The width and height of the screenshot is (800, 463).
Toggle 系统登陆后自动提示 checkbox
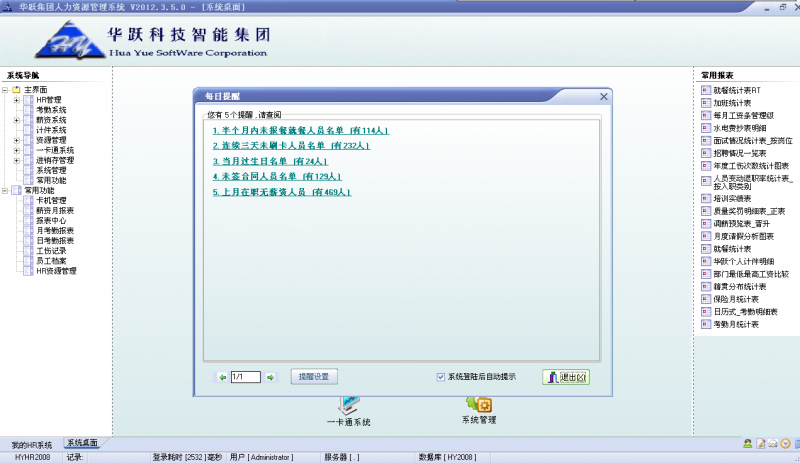(441, 377)
